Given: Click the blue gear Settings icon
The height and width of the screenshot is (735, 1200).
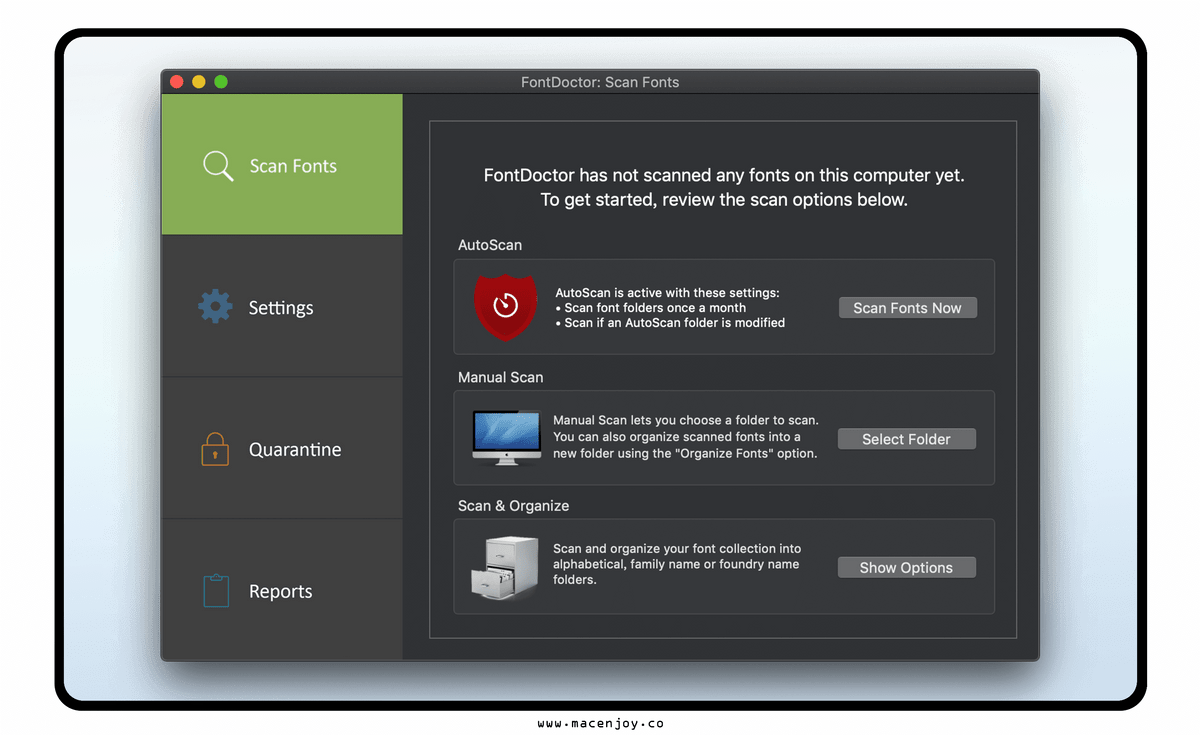Looking at the screenshot, I should 215,307.
